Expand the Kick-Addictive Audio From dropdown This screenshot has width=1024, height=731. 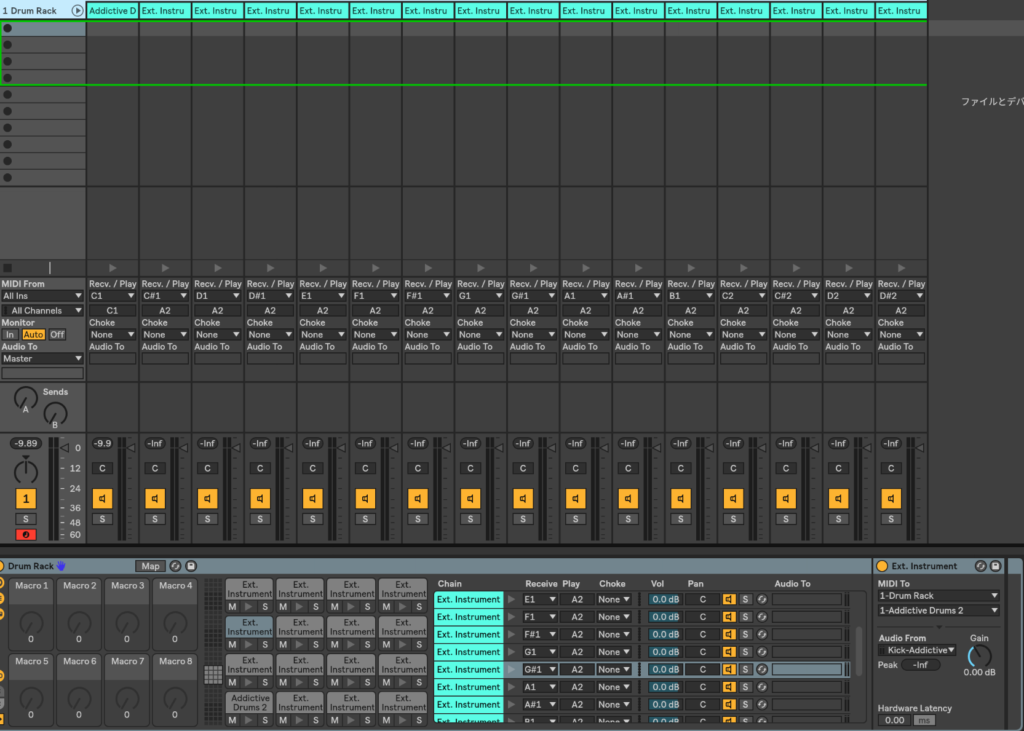[x=917, y=650]
